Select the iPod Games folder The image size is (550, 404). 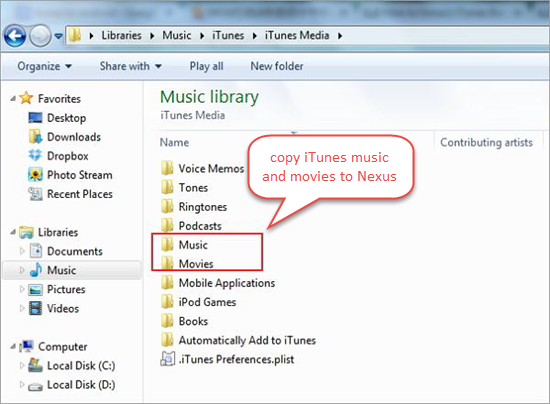pyautogui.click(x=199, y=302)
